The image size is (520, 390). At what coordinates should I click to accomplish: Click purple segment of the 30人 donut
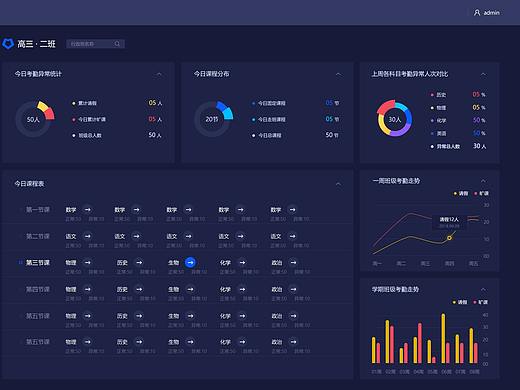point(400,132)
